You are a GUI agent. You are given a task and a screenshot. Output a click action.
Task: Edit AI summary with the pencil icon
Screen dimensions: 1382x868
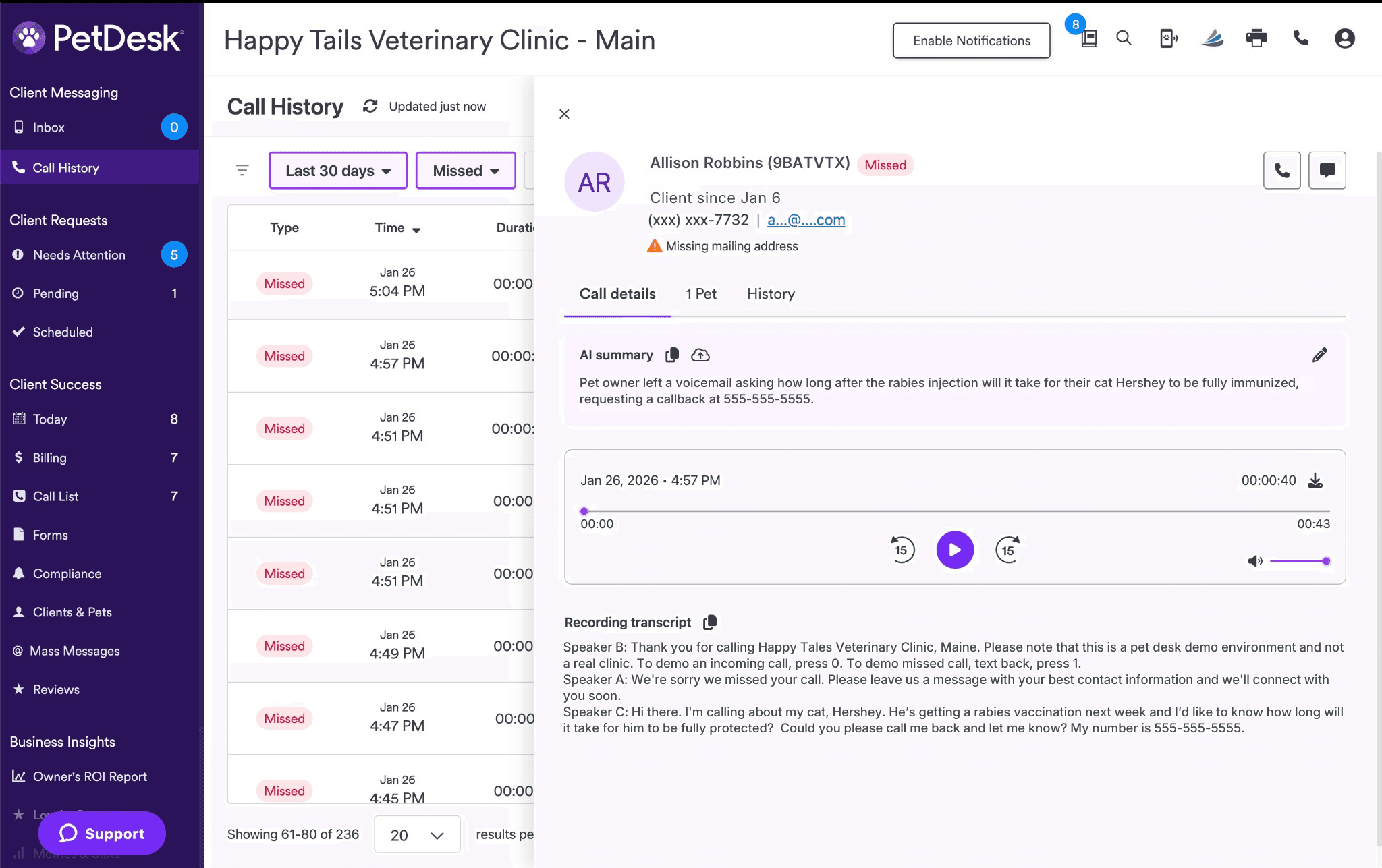[1319, 355]
